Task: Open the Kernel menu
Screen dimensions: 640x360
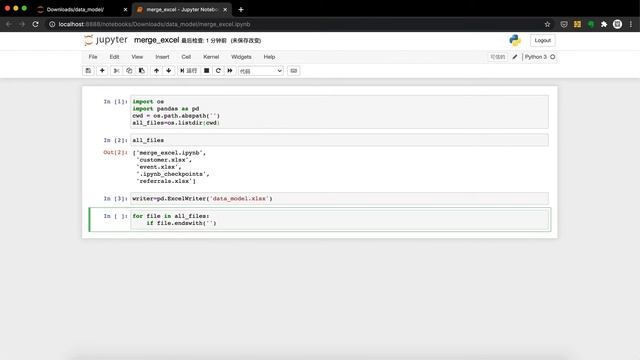Action: coord(211,57)
